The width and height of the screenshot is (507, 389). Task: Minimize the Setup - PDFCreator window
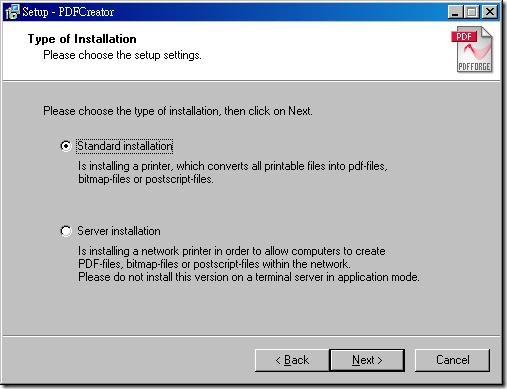(x=455, y=12)
